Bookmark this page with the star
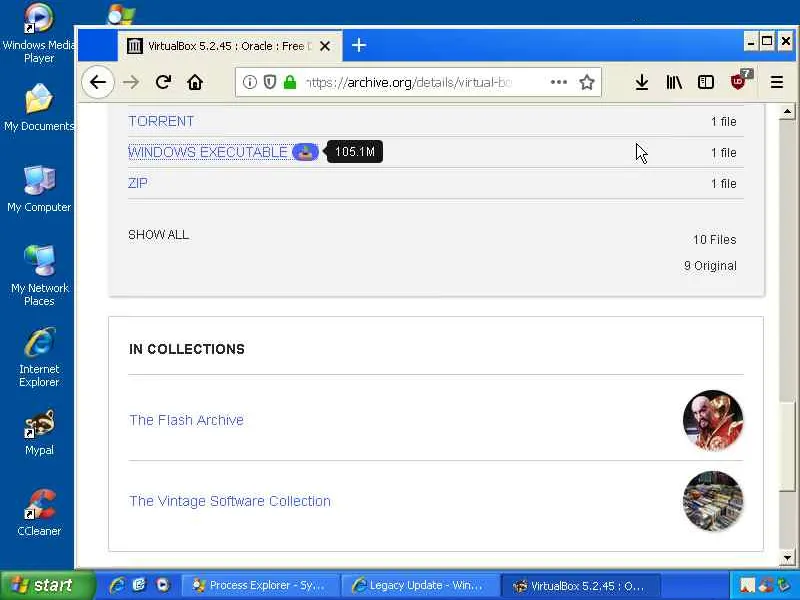 click(x=587, y=82)
